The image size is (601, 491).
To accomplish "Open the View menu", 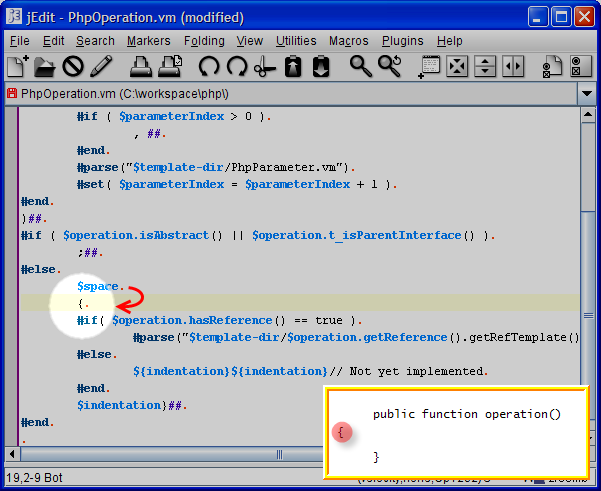I will (250, 41).
